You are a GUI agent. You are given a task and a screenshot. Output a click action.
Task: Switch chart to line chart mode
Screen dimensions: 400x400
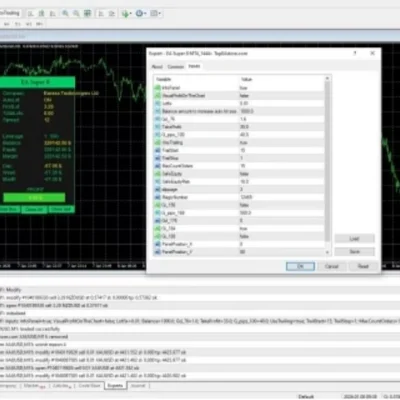click(52, 14)
